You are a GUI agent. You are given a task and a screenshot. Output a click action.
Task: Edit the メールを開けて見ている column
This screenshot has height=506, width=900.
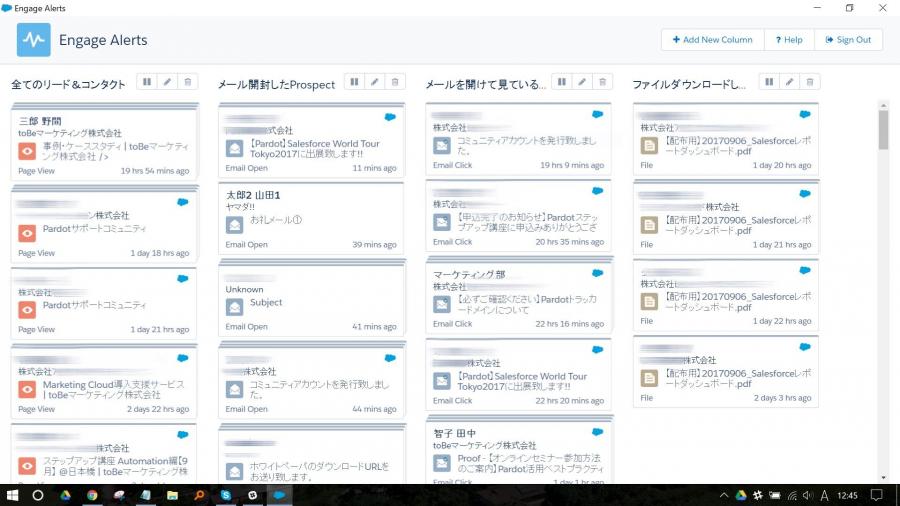tap(581, 82)
